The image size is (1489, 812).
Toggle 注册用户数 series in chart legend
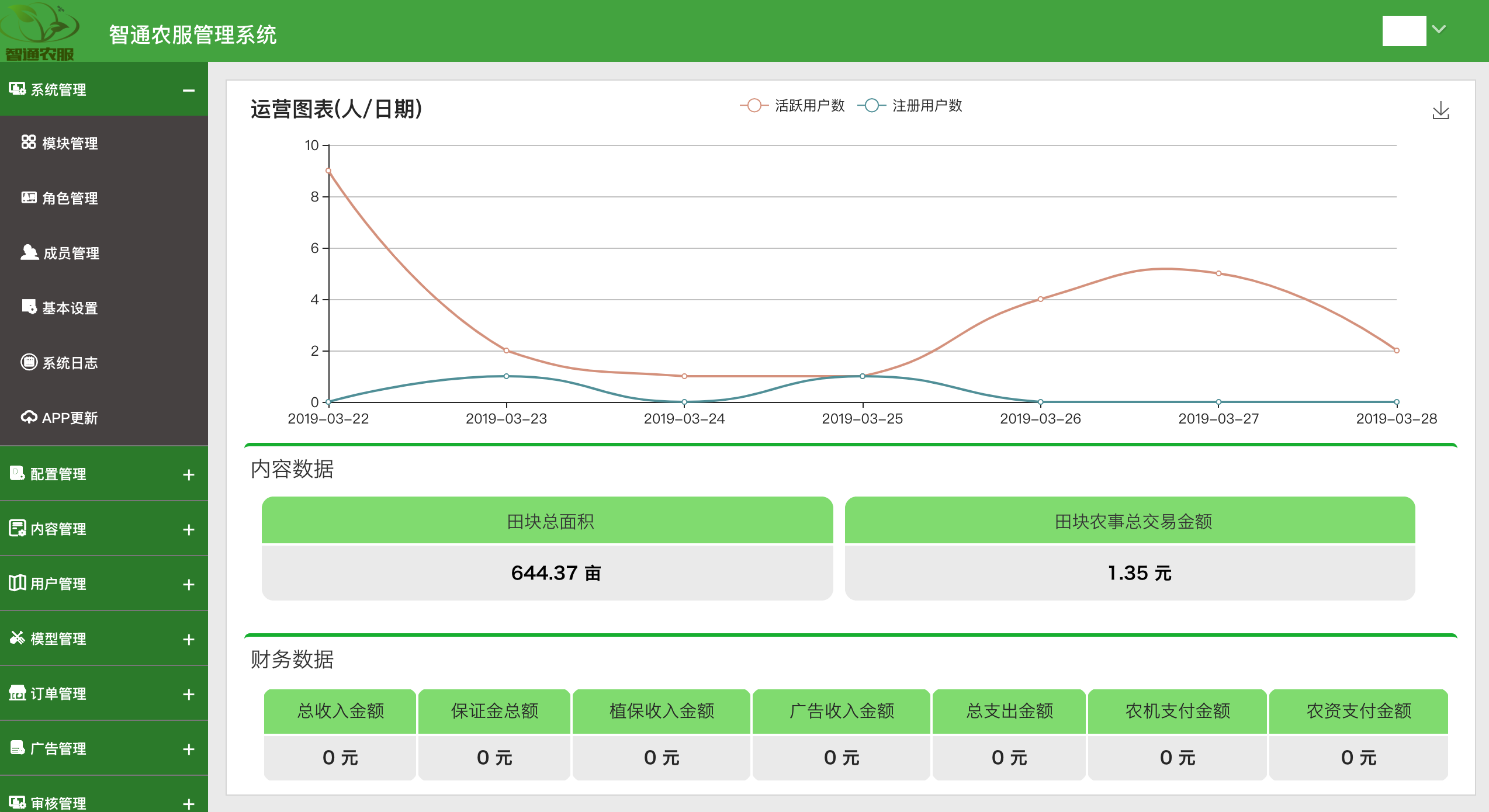click(910, 105)
